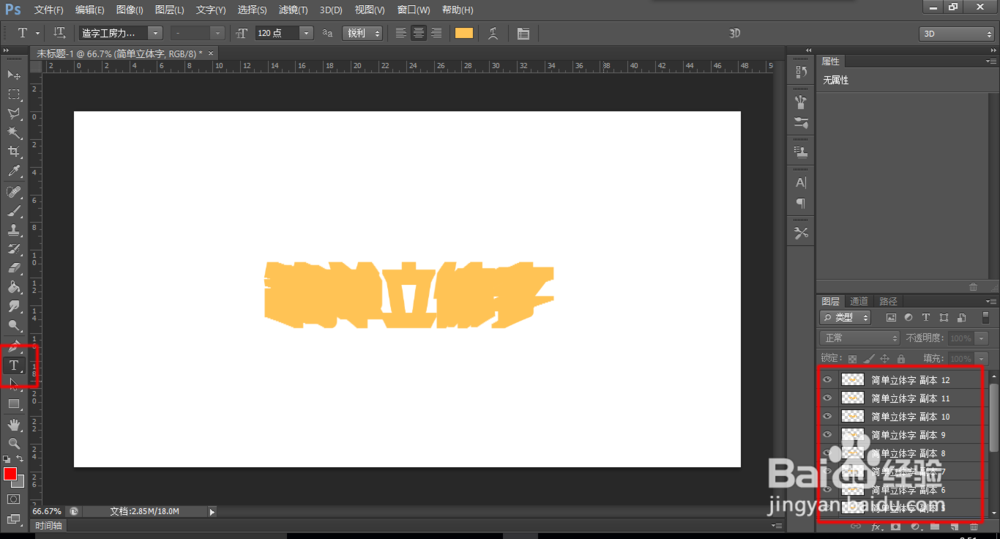
Task: Open the font size 120 点 dropdown
Action: click(306, 33)
